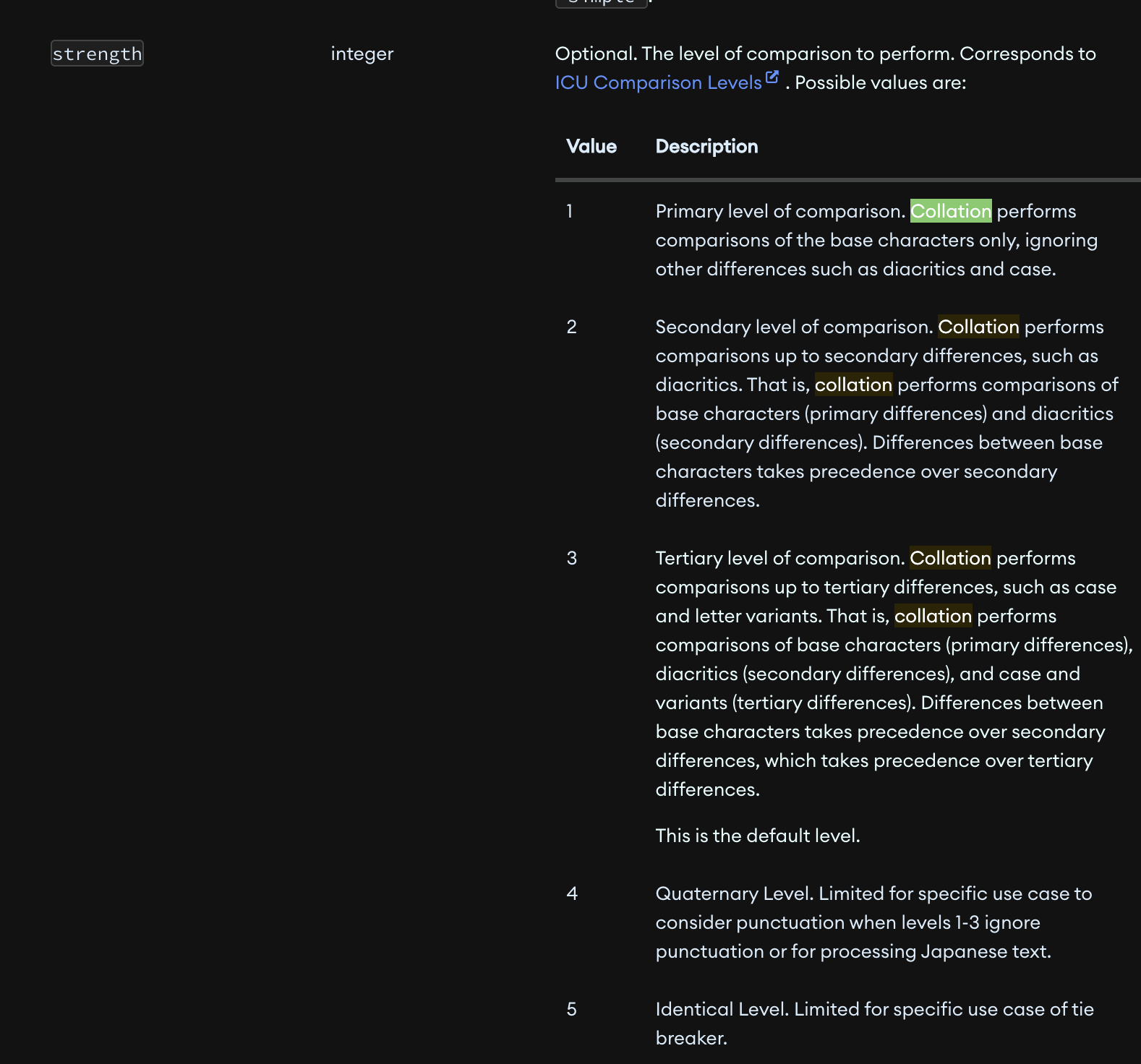Click the external link icon after ICU Comparison Levels
Image resolution: width=1141 pixels, height=1064 pixels.
(772, 77)
